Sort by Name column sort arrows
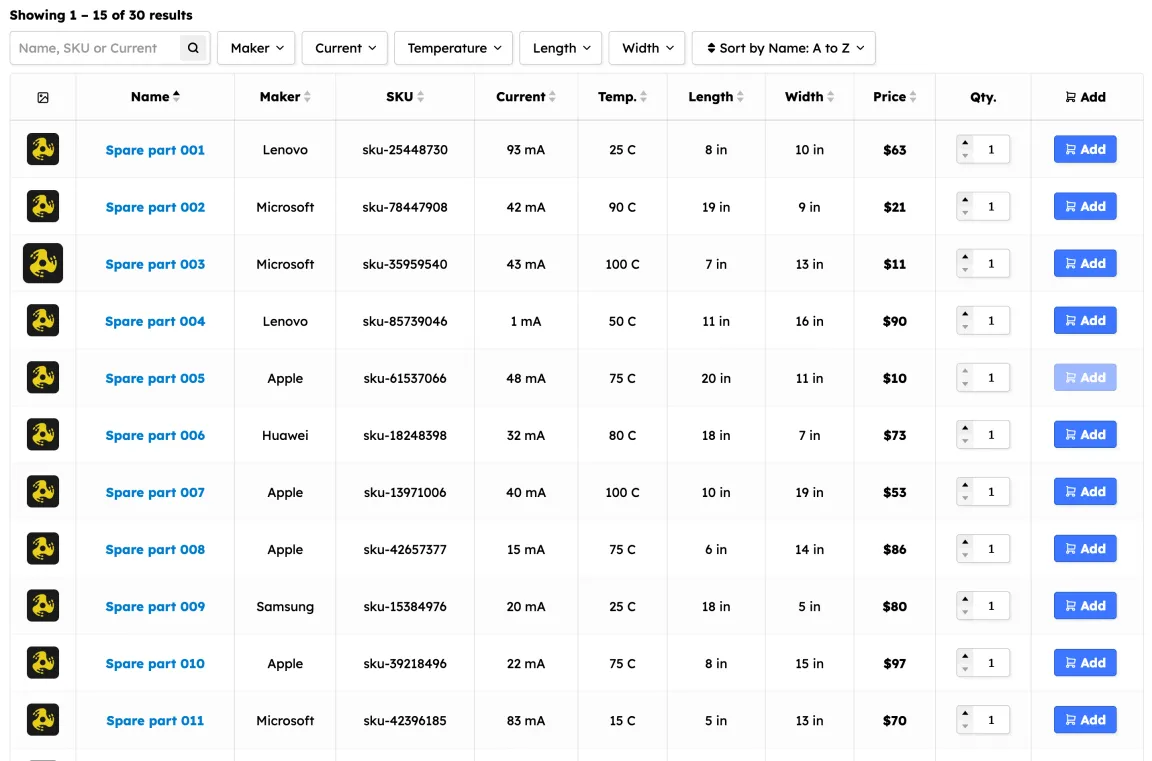 177,97
